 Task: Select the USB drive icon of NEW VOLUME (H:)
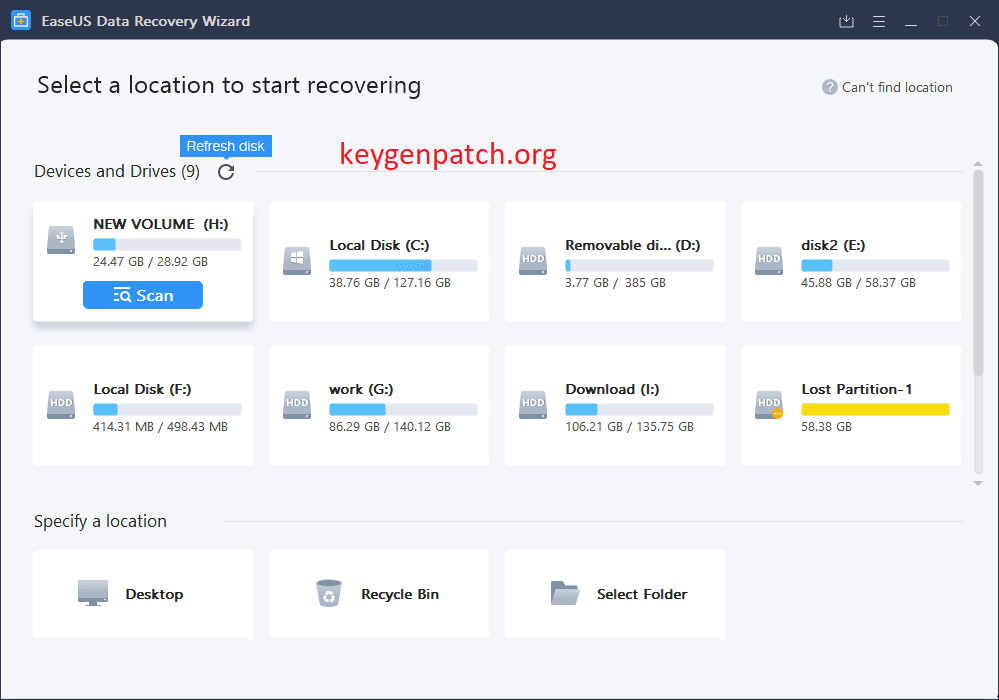(x=61, y=240)
